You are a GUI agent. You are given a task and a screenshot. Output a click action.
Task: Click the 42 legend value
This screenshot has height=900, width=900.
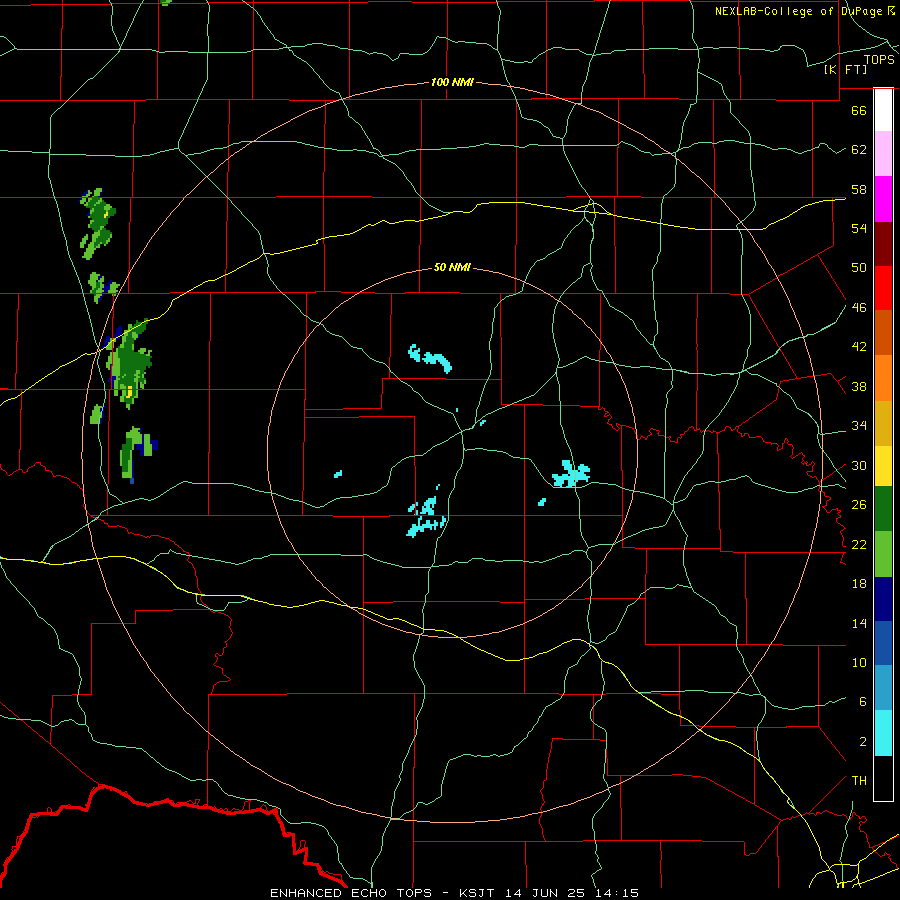859,347
